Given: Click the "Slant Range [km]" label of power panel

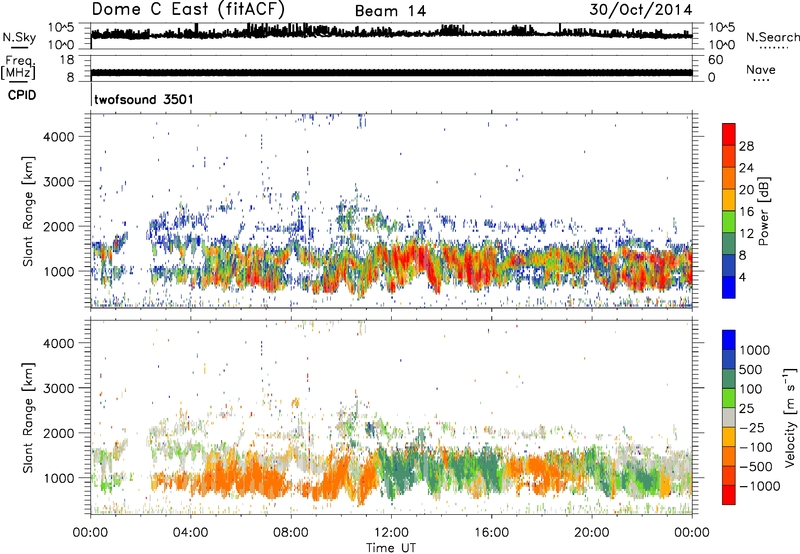Looking at the screenshot, I should [x=28, y=211].
